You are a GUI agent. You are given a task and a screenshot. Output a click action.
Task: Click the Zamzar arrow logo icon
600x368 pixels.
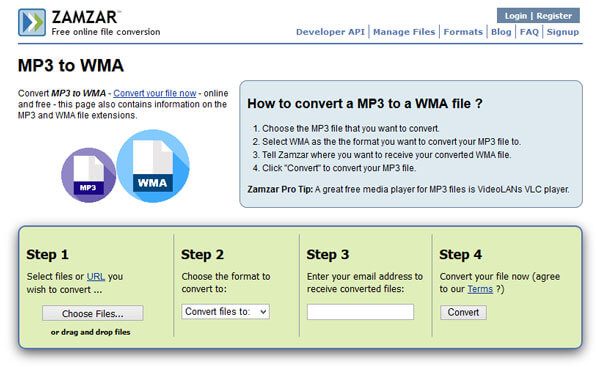[32, 22]
